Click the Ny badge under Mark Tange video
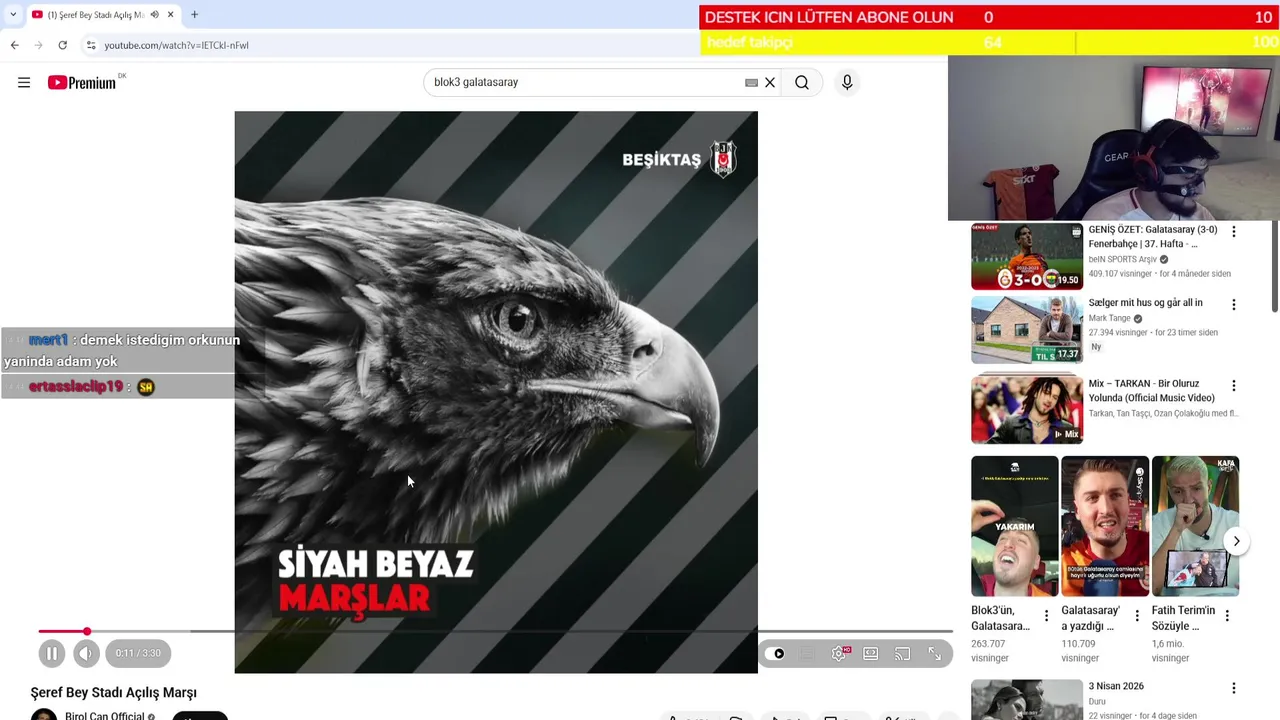Image resolution: width=1280 pixels, height=720 pixels. point(1096,347)
